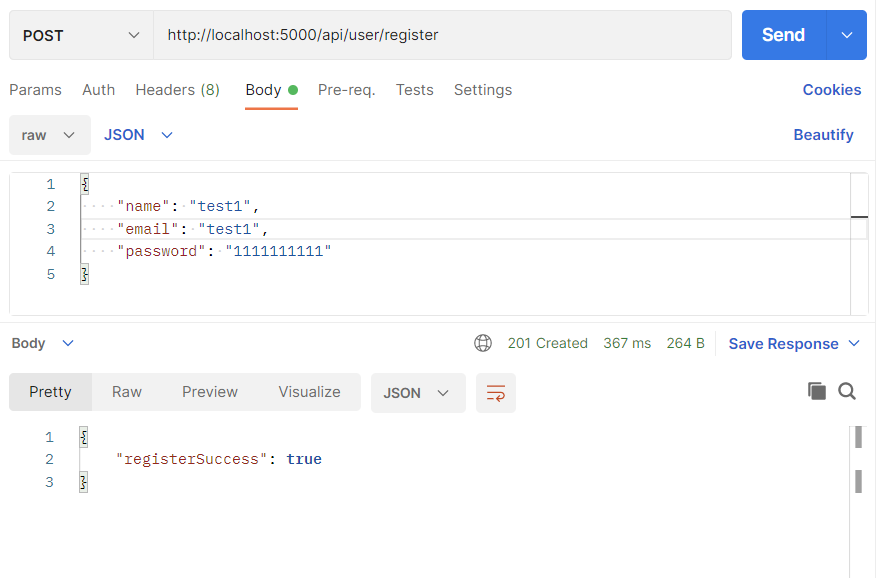
Task: Click the 264 B response size
Action: pyautogui.click(x=685, y=343)
